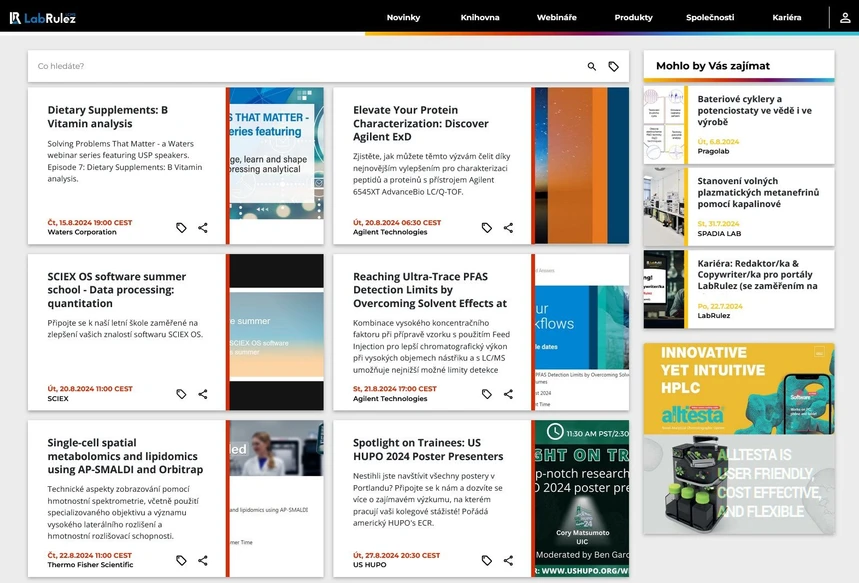
Task: Open Alltesta 'Innovative yet intuitive HPLC' banner
Action: 739,389
